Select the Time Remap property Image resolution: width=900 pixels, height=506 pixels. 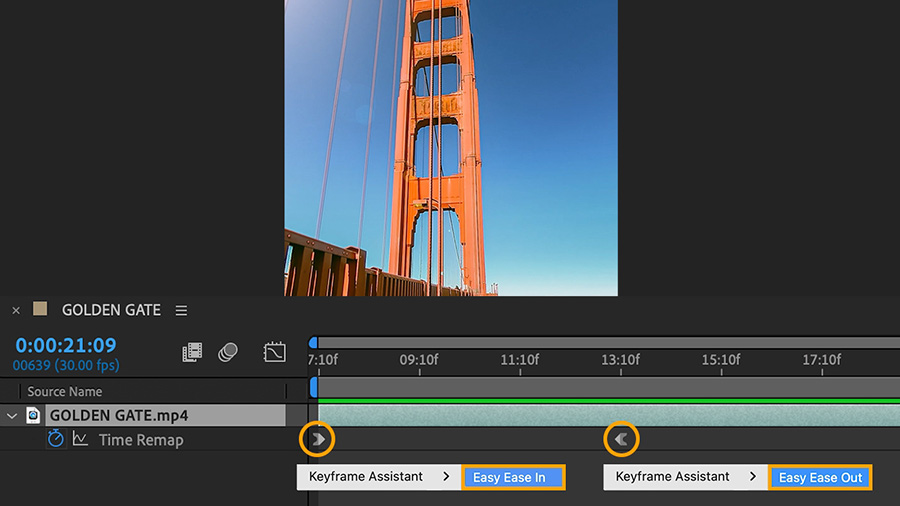141,440
